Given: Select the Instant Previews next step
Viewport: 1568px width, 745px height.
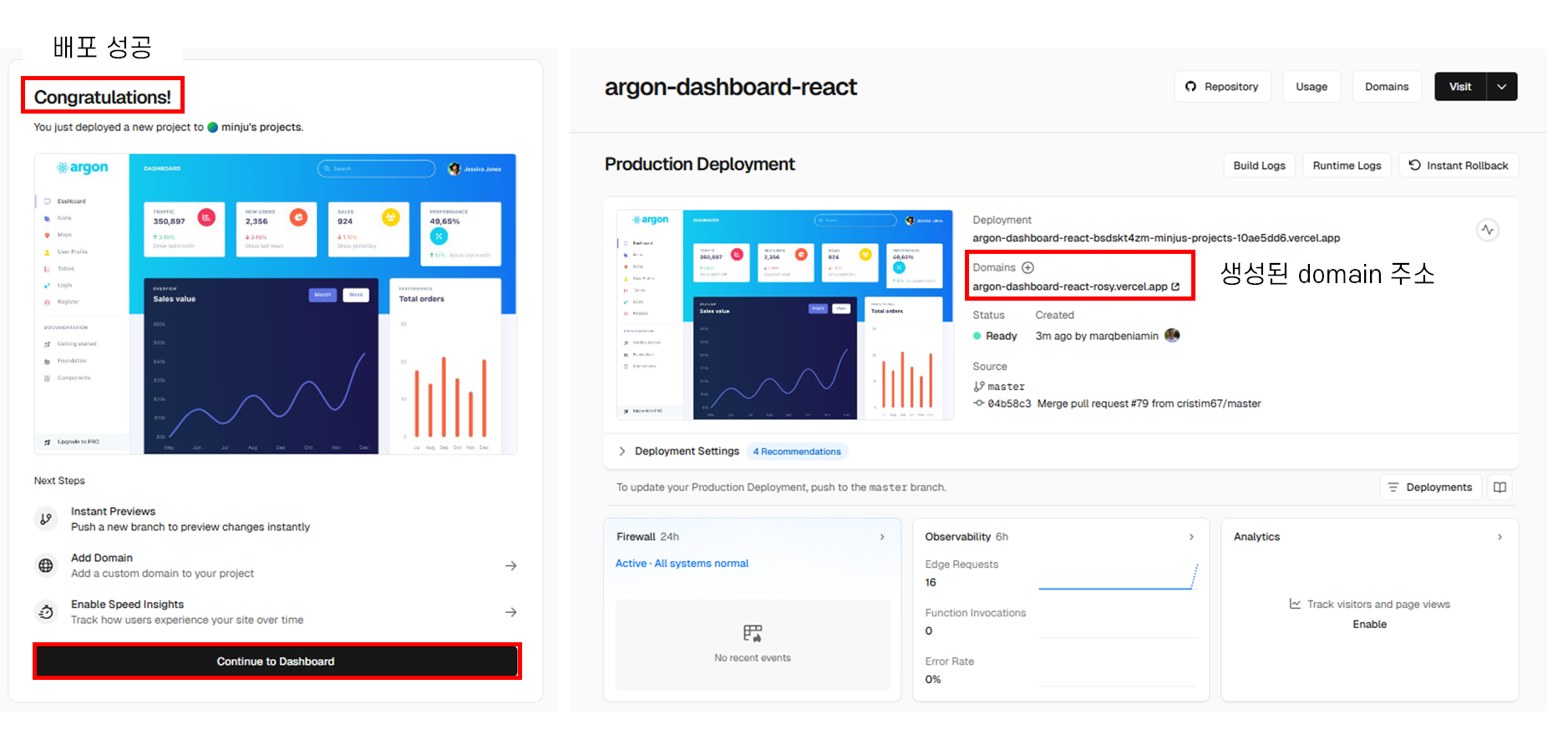Looking at the screenshot, I should [276, 519].
